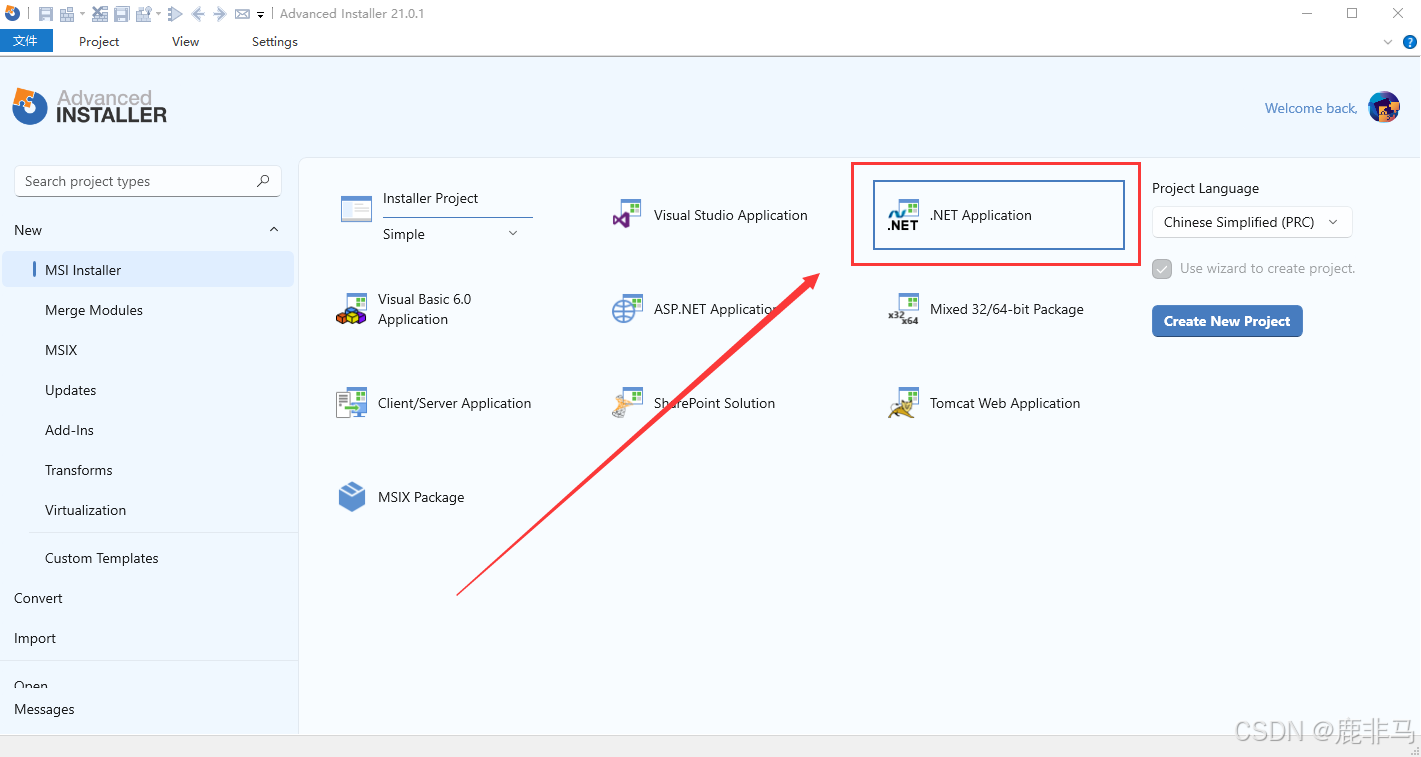The height and width of the screenshot is (757, 1421).
Task: Click the Cancel build icon with X
Action: [x=100, y=14]
